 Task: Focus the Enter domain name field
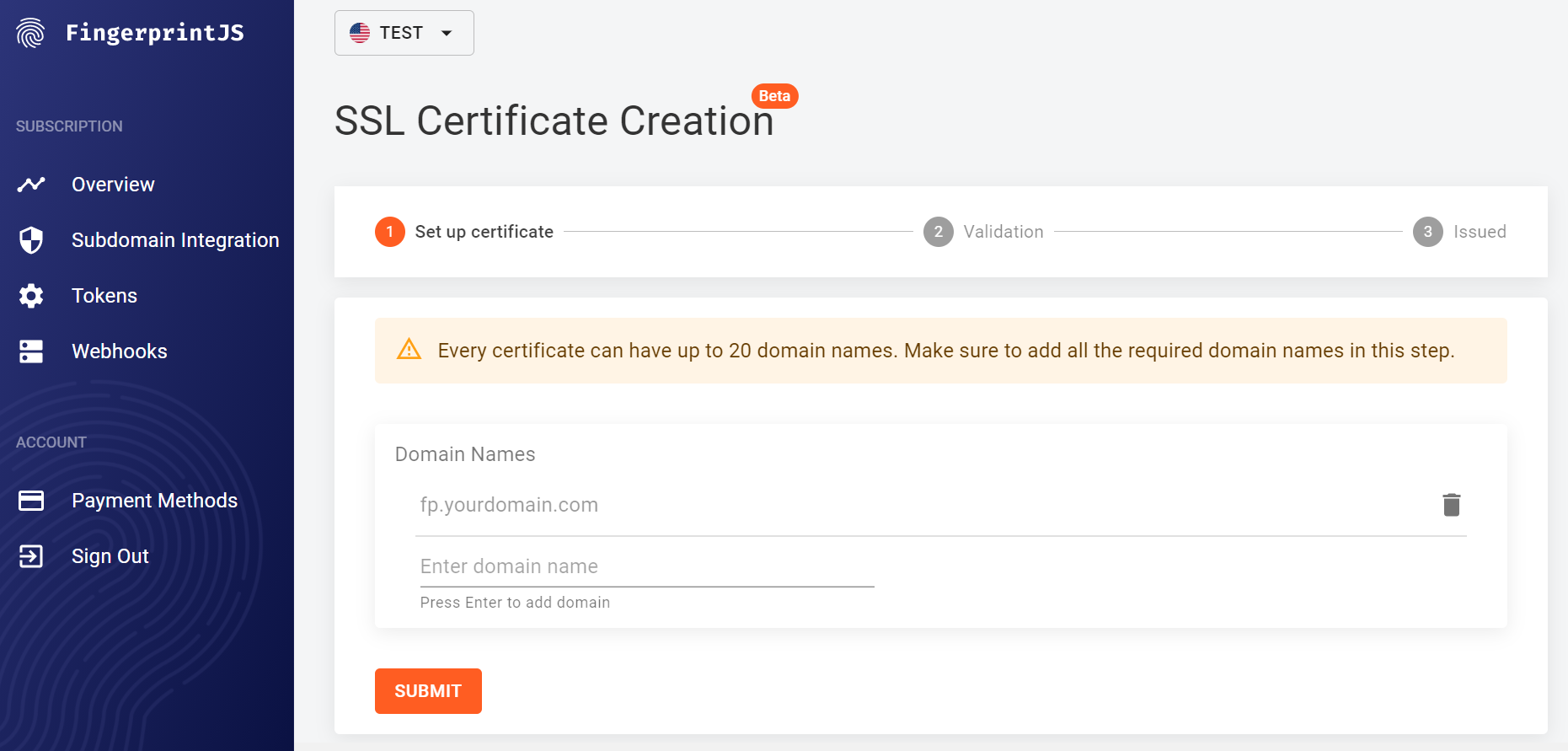[647, 566]
